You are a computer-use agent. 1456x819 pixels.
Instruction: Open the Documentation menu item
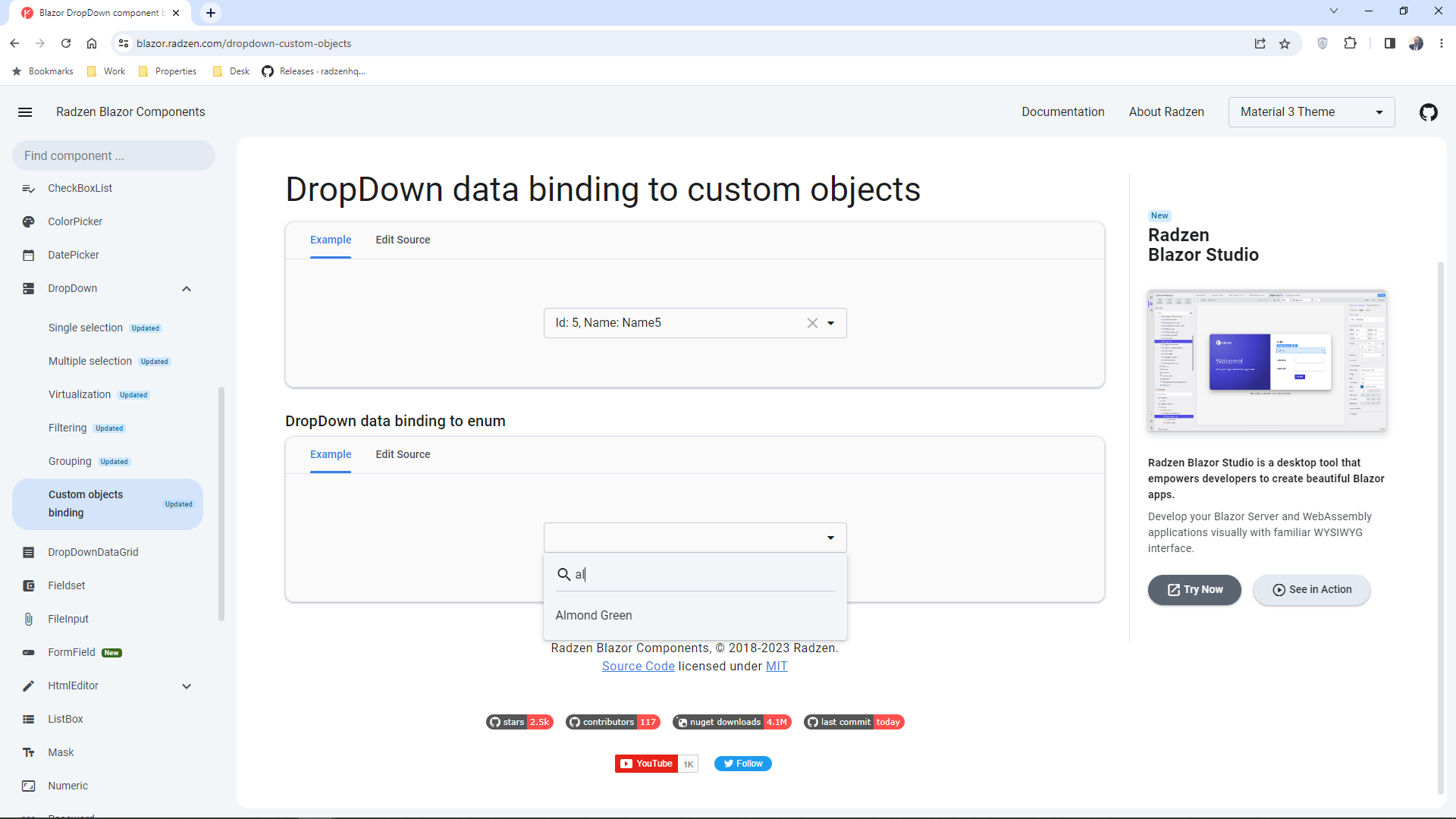(x=1063, y=111)
